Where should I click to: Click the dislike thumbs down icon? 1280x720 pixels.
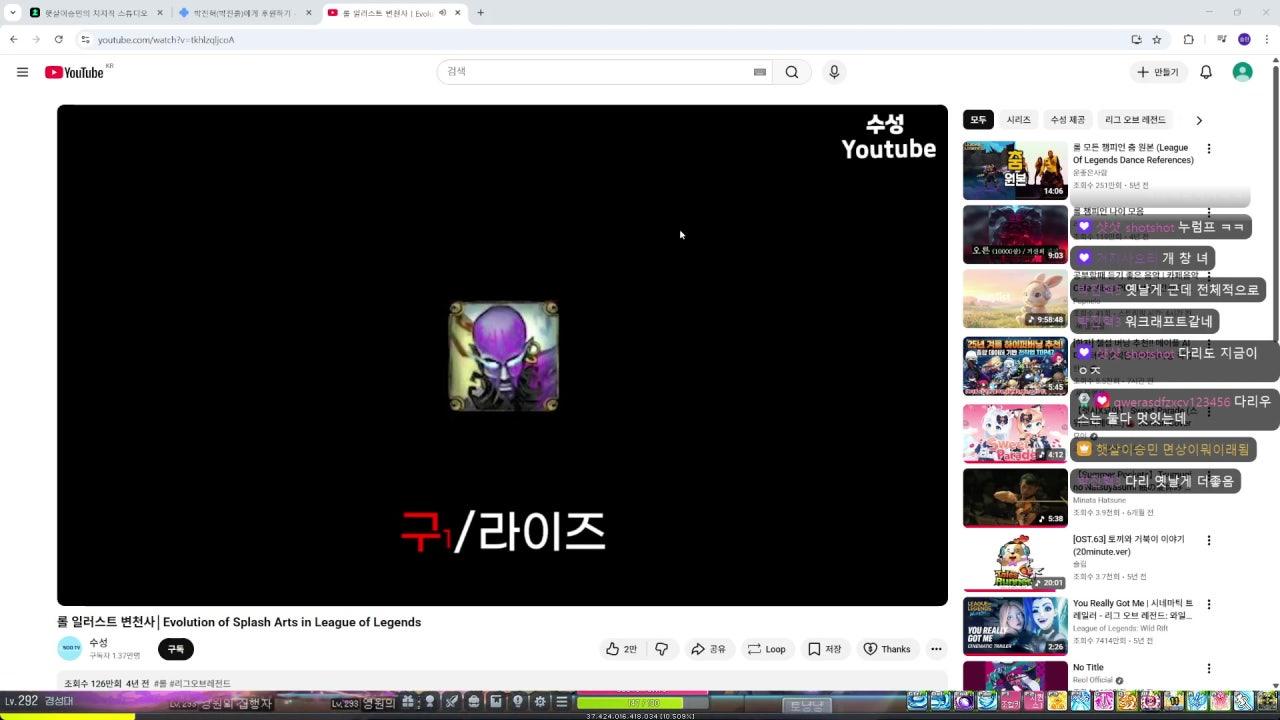(x=661, y=649)
